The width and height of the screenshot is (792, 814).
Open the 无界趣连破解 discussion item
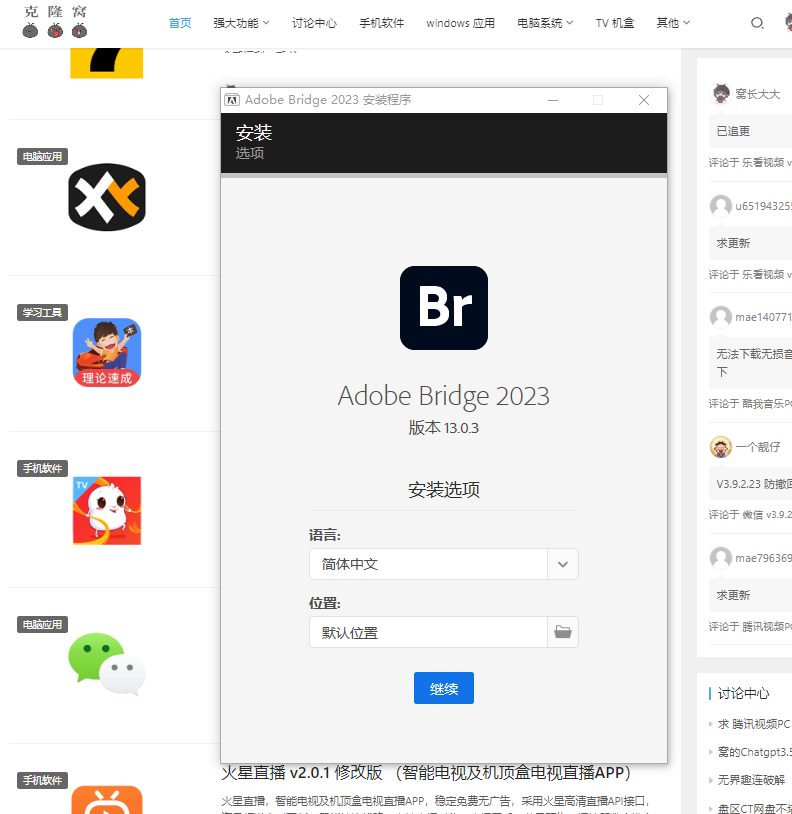[751, 780]
